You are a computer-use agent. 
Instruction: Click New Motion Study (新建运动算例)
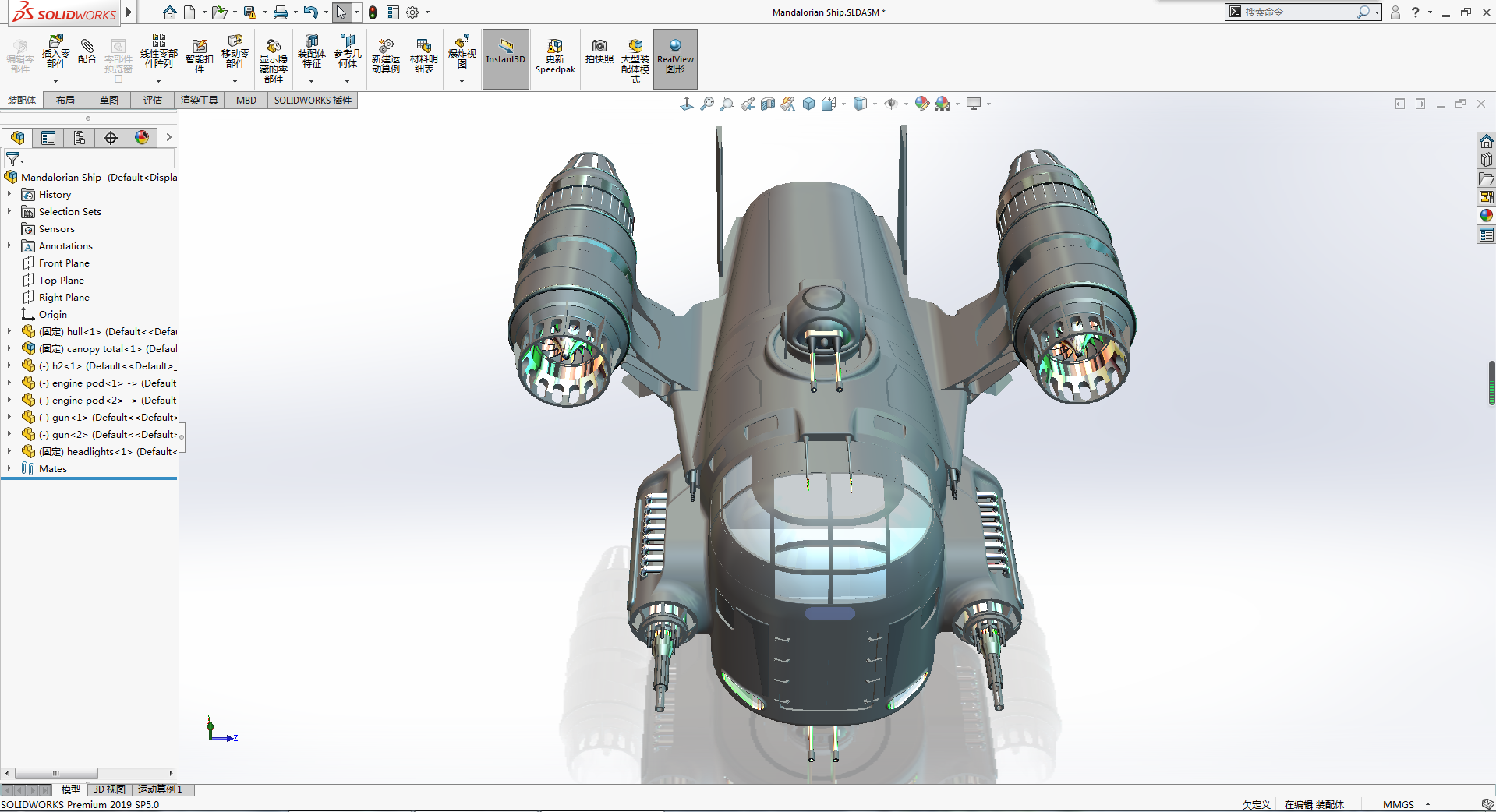coord(385,56)
